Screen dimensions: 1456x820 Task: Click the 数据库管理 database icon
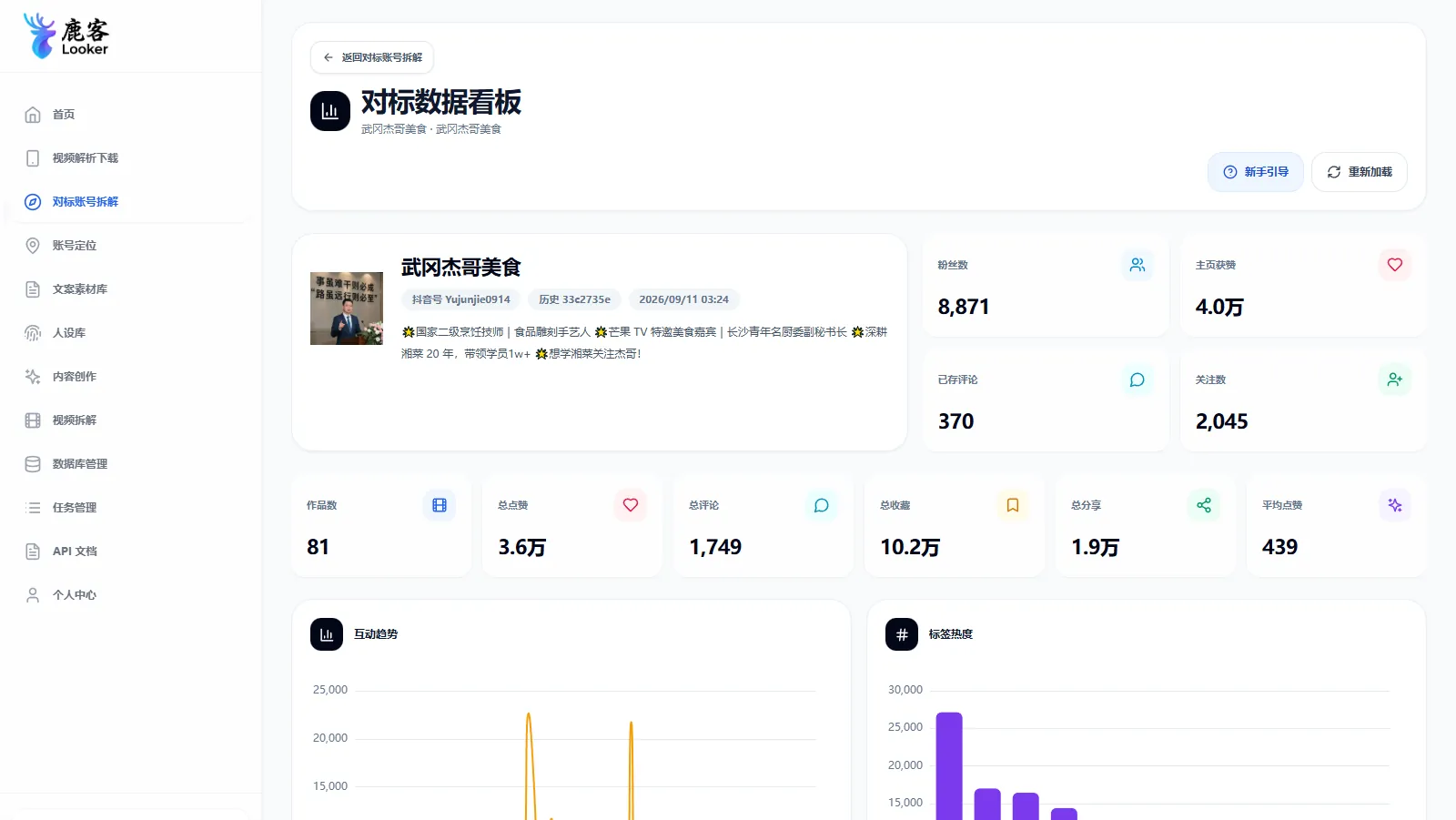33,464
